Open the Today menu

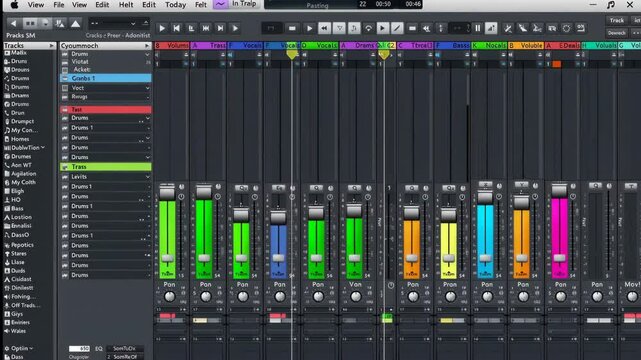pos(175,5)
